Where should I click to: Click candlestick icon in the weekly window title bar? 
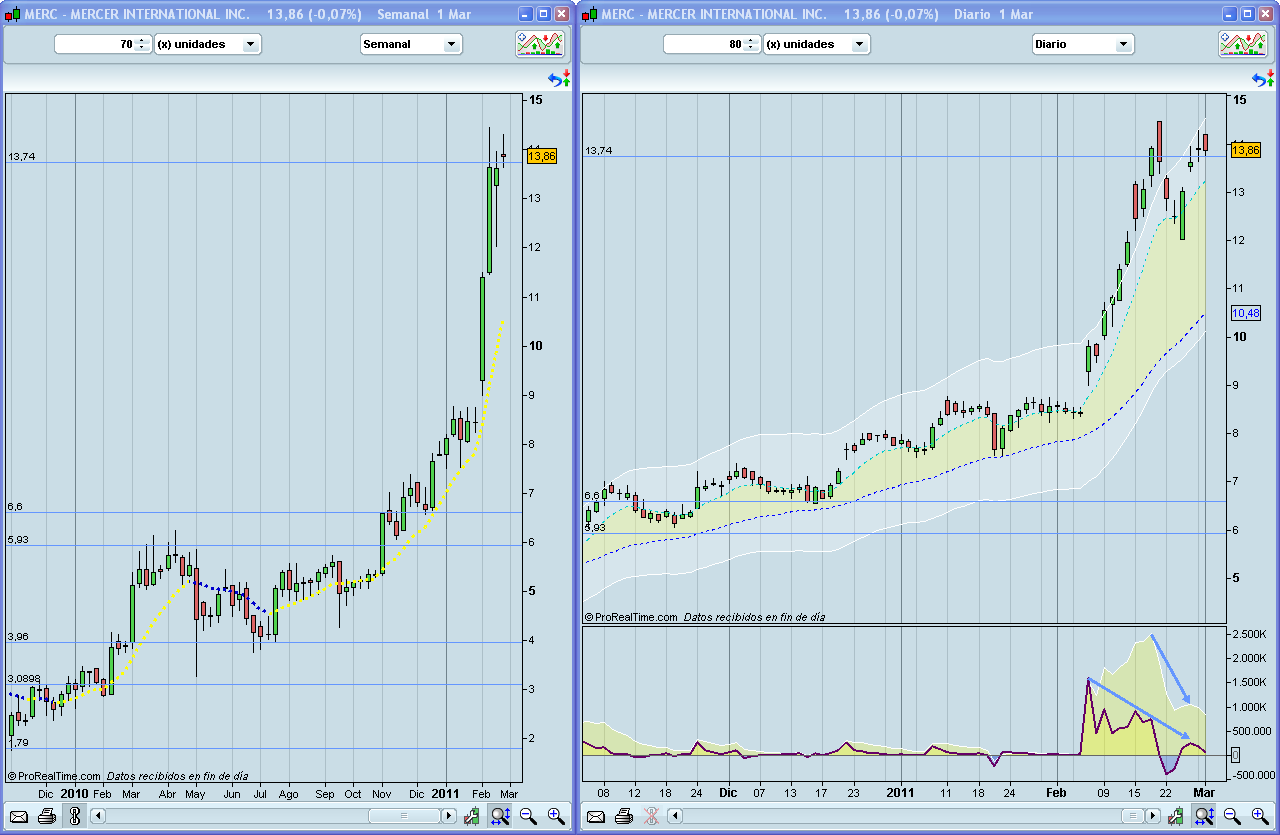[x=14, y=14]
